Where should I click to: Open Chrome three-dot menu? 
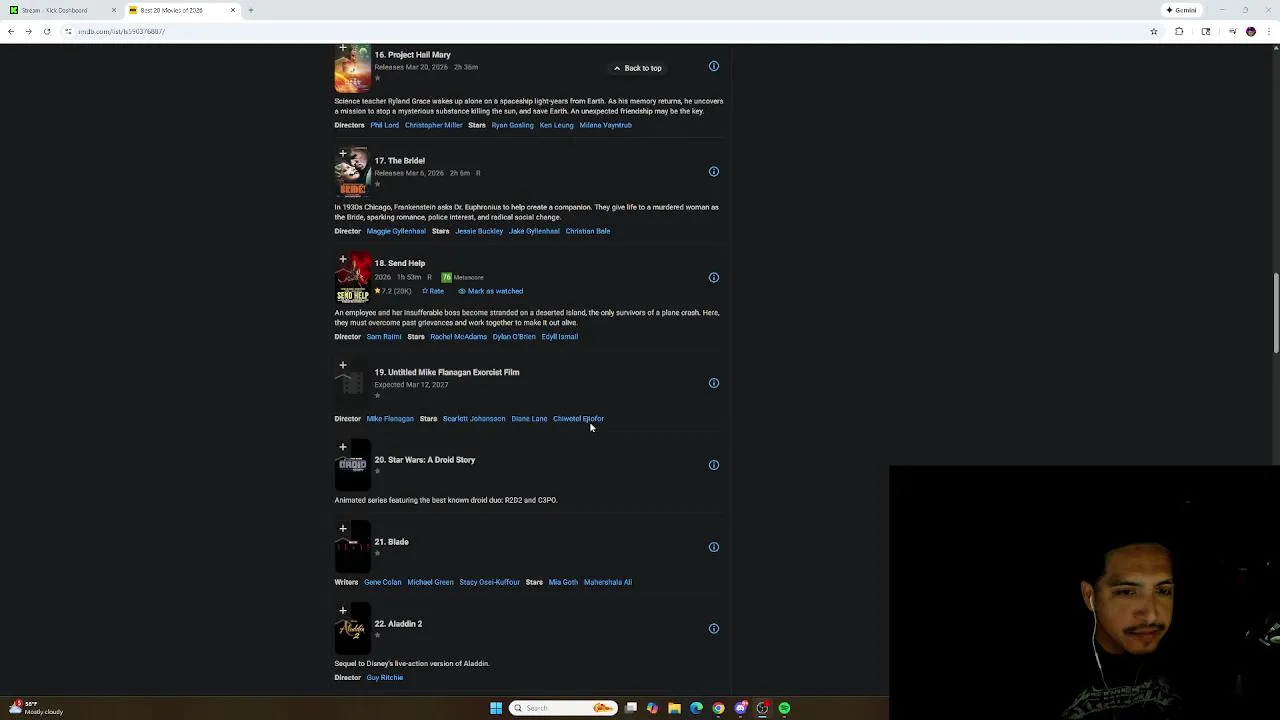coord(1270,31)
